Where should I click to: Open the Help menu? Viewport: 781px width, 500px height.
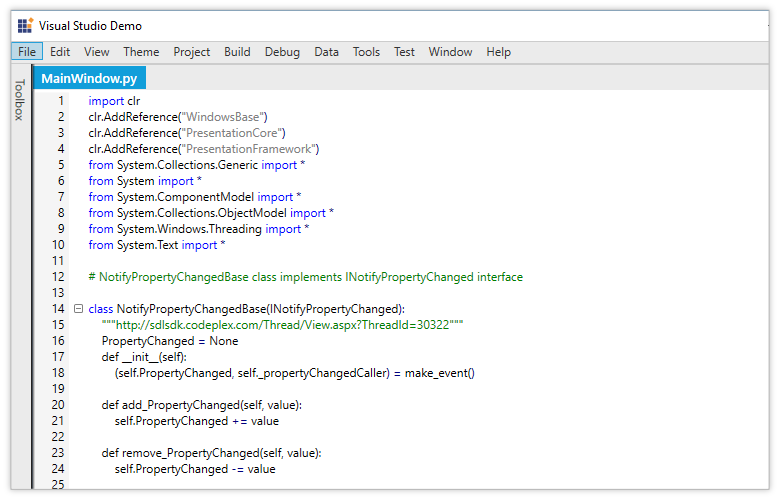(498, 52)
